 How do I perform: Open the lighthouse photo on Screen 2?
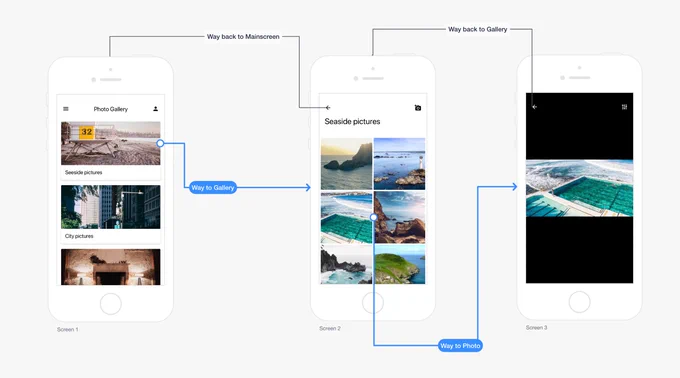click(x=399, y=164)
